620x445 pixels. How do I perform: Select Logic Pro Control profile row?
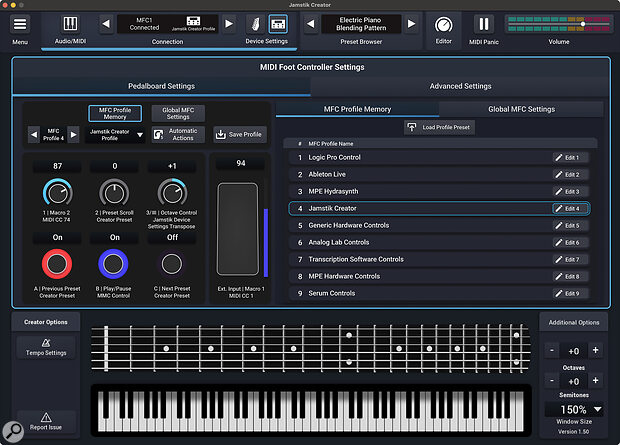click(439, 157)
